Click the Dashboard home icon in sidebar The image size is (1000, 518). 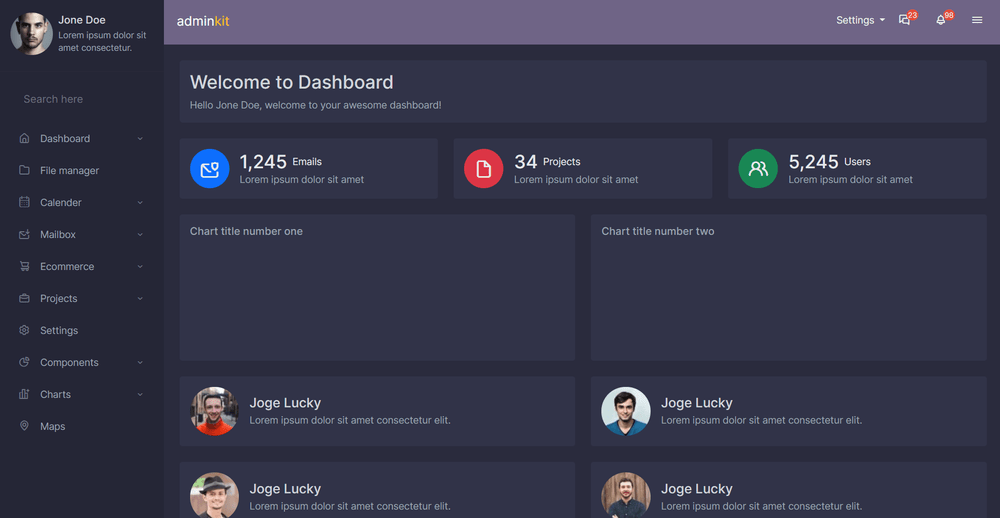click(x=24, y=138)
